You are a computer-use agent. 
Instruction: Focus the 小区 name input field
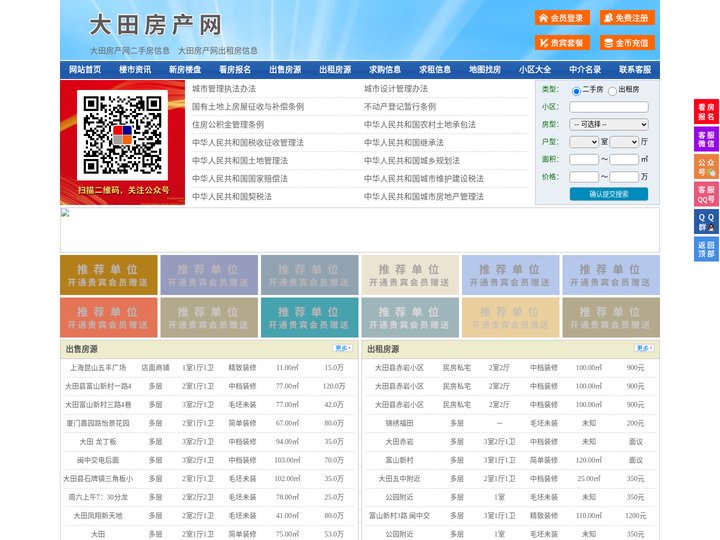(x=609, y=107)
